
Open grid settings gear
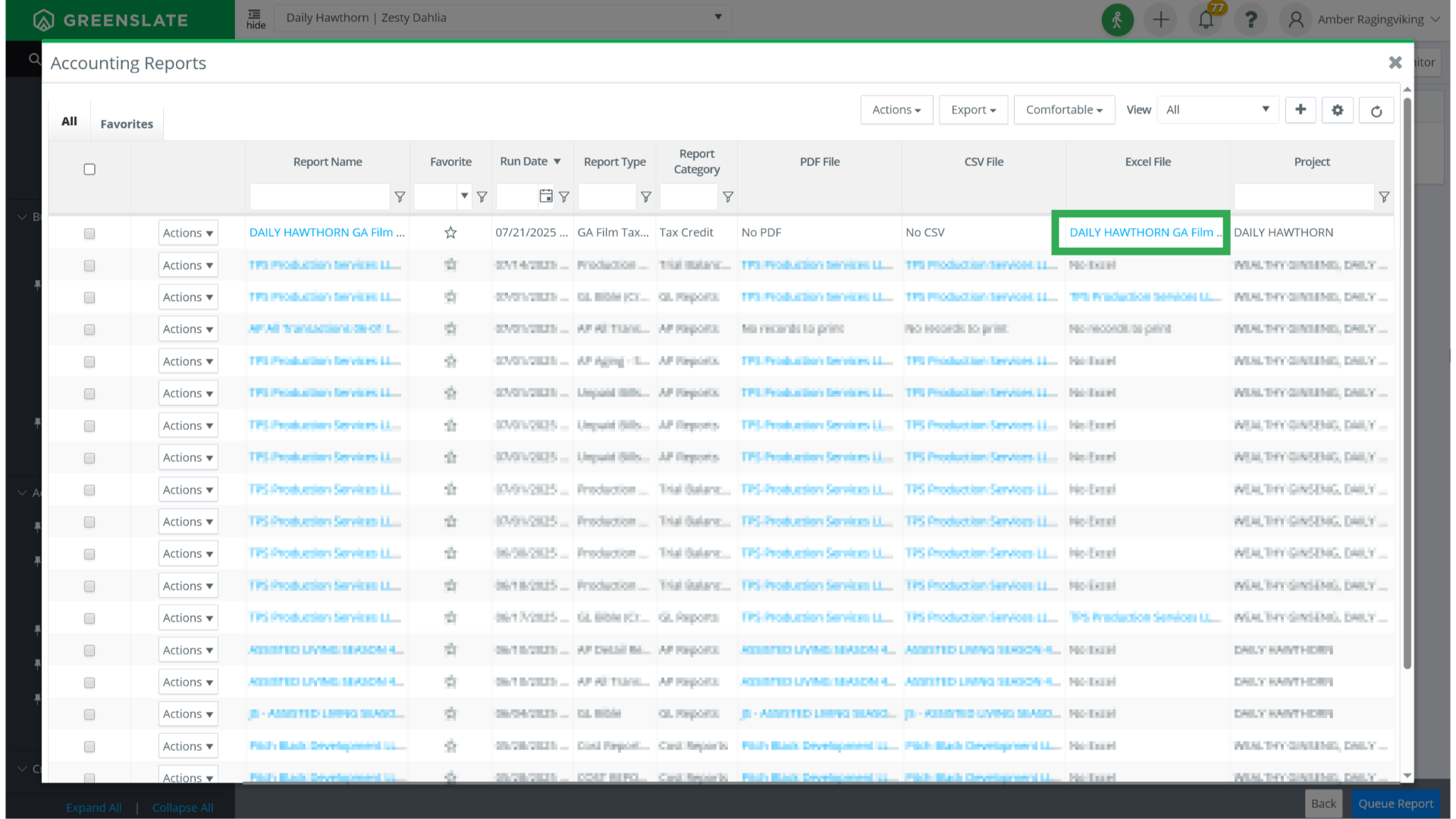coord(1337,111)
